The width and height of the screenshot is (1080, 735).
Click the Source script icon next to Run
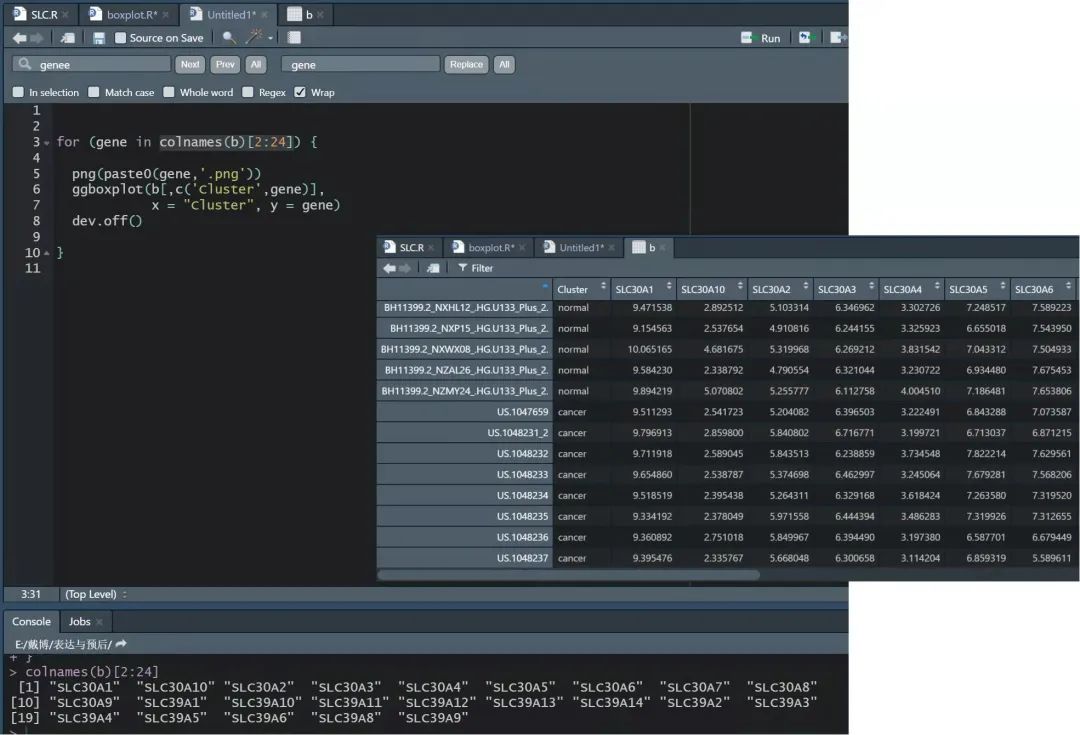point(838,37)
